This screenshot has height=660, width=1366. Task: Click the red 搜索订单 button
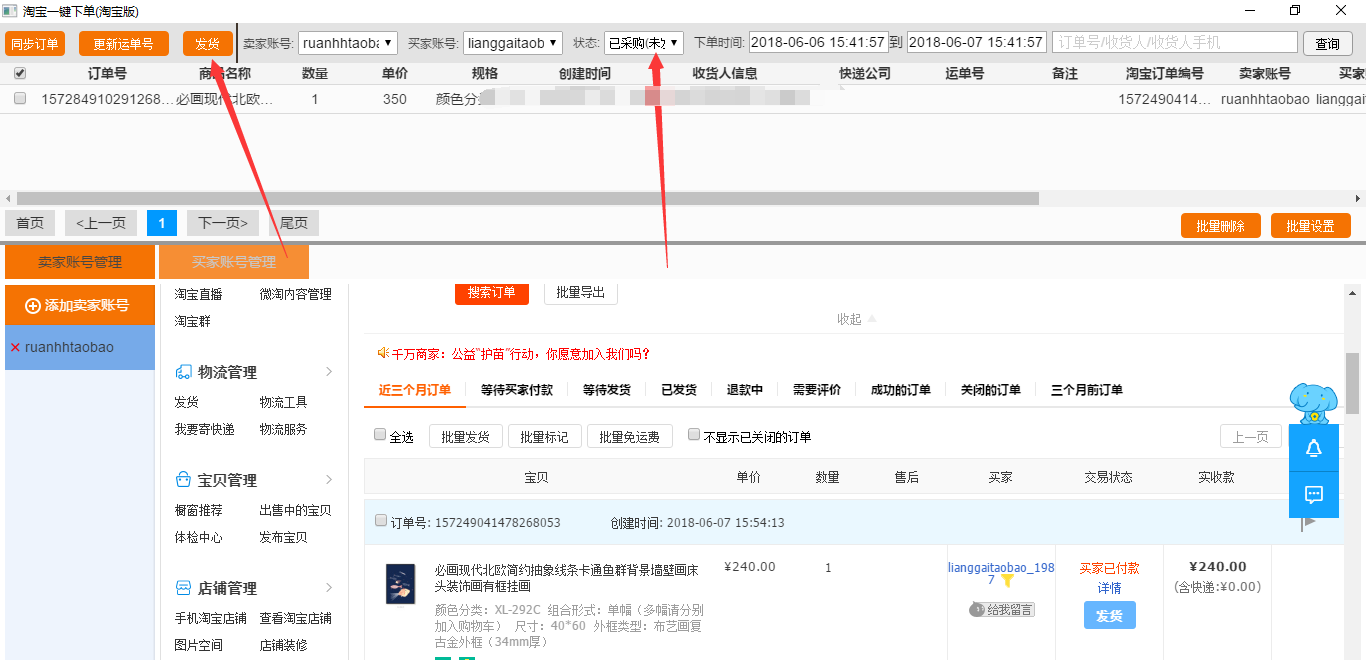(492, 293)
